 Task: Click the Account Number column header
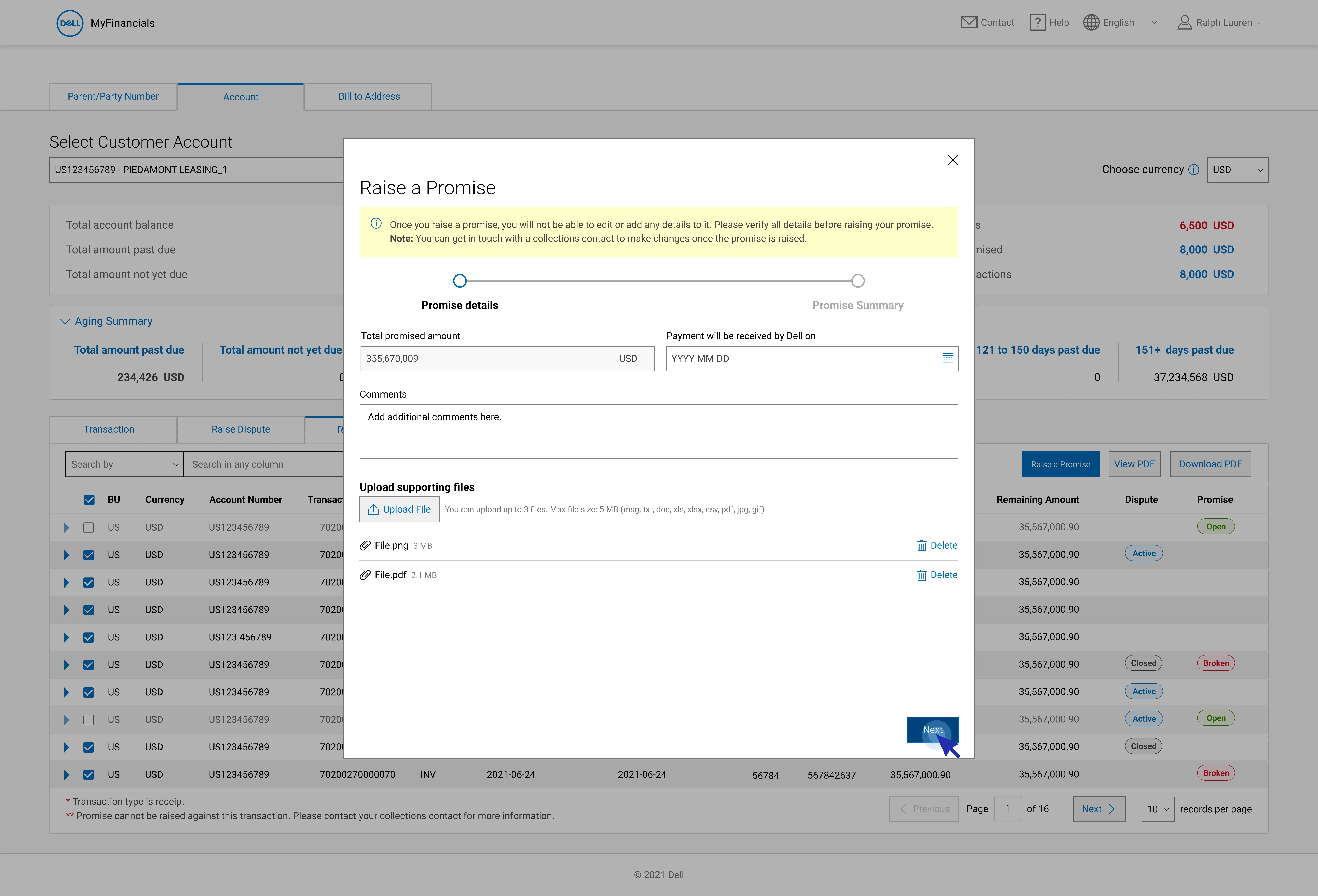(x=246, y=500)
